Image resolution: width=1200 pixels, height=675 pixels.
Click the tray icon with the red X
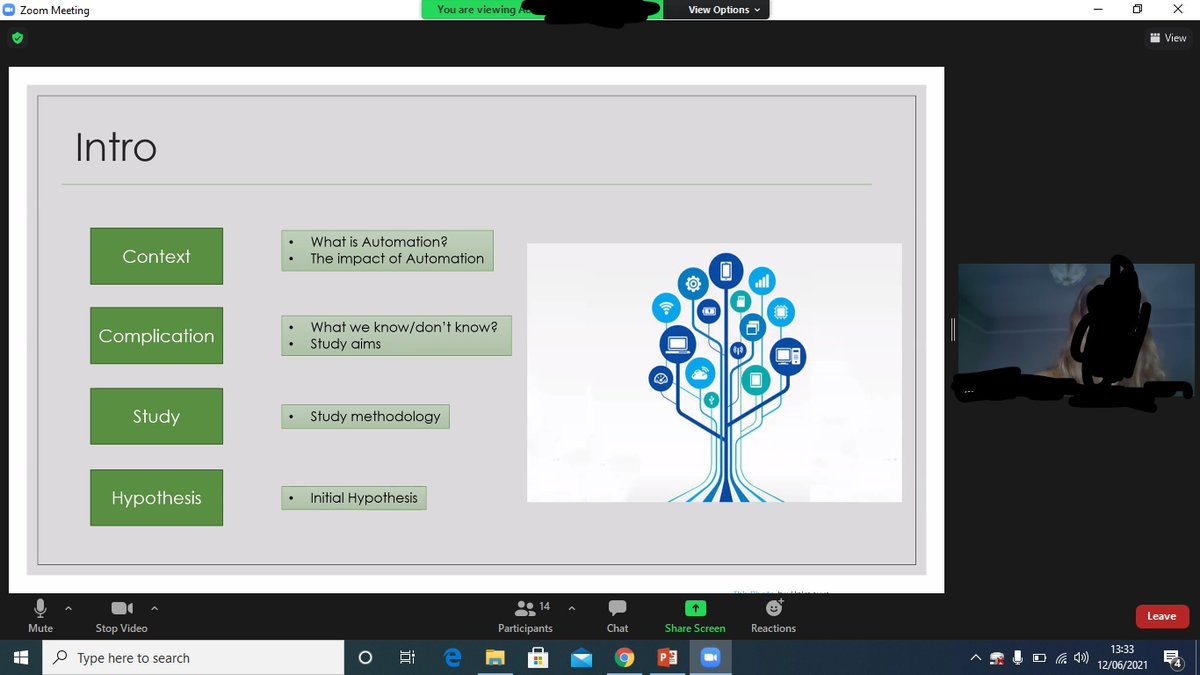[x=997, y=658]
